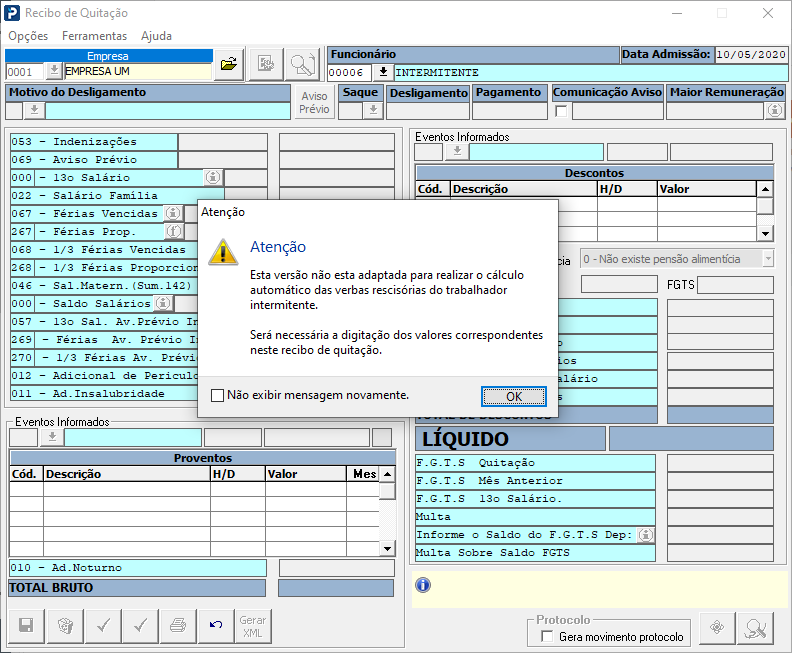The height and width of the screenshot is (653, 792).
Task: Click info icon on 13o Salário row
Action: click(x=213, y=177)
